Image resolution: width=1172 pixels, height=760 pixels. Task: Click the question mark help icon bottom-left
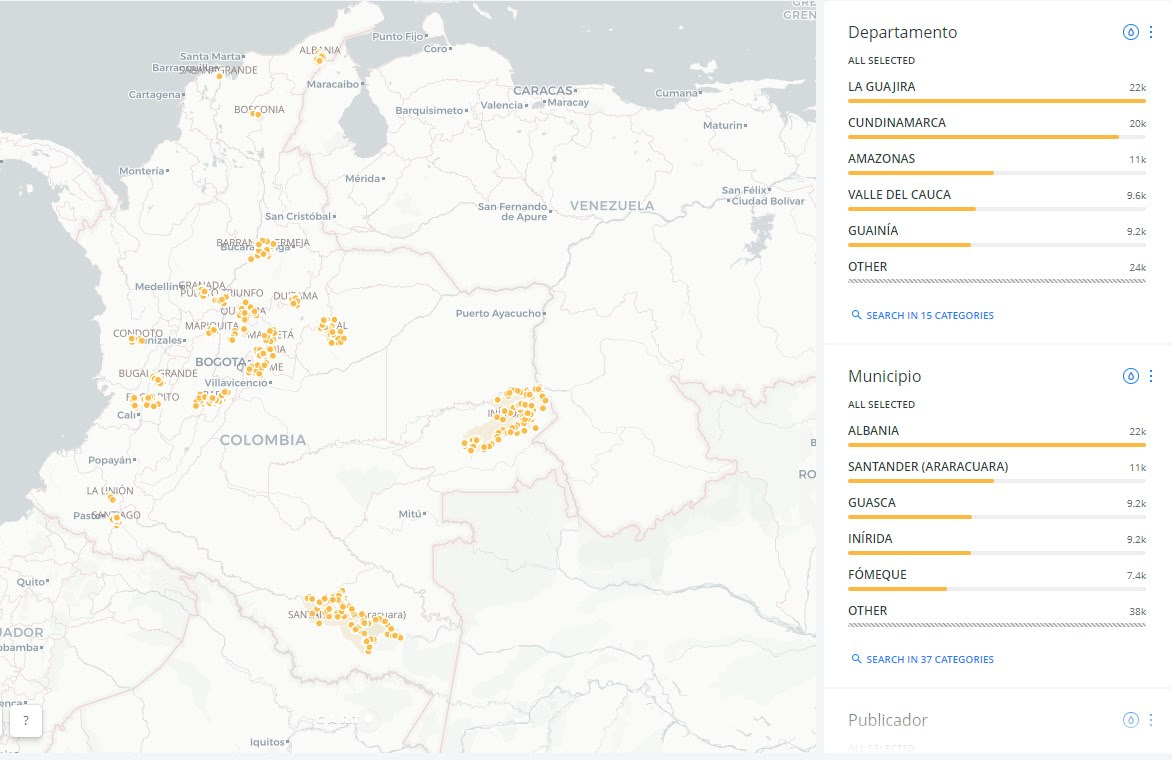click(25, 719)
